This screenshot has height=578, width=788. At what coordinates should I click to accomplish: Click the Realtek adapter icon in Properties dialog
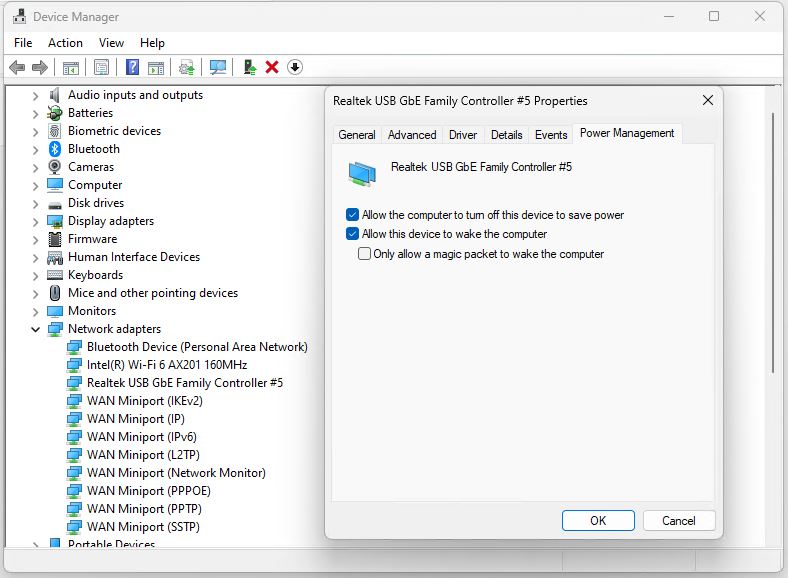point(362,173)
